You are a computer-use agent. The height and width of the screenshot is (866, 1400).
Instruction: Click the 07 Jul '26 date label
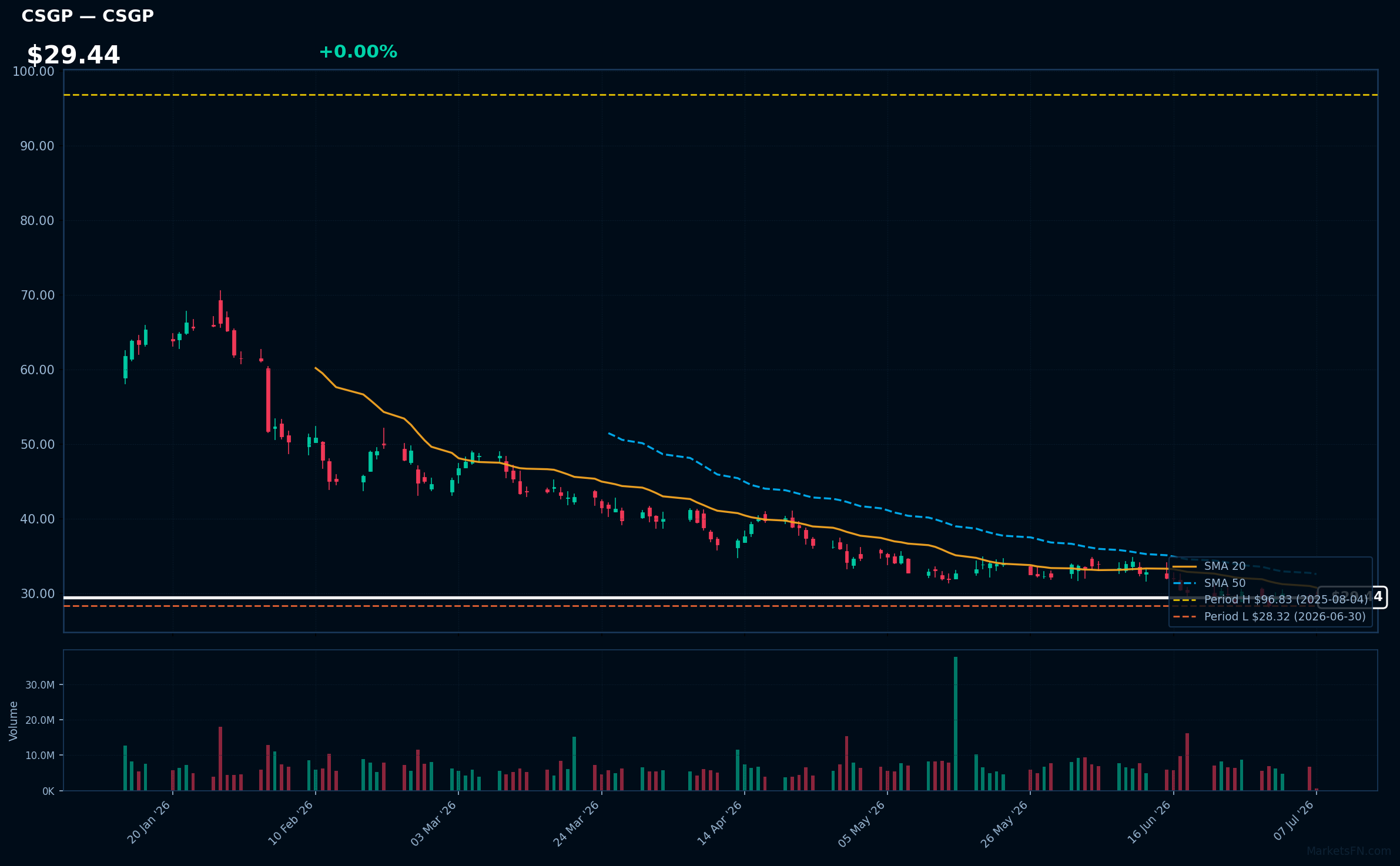click(1293, 821)
